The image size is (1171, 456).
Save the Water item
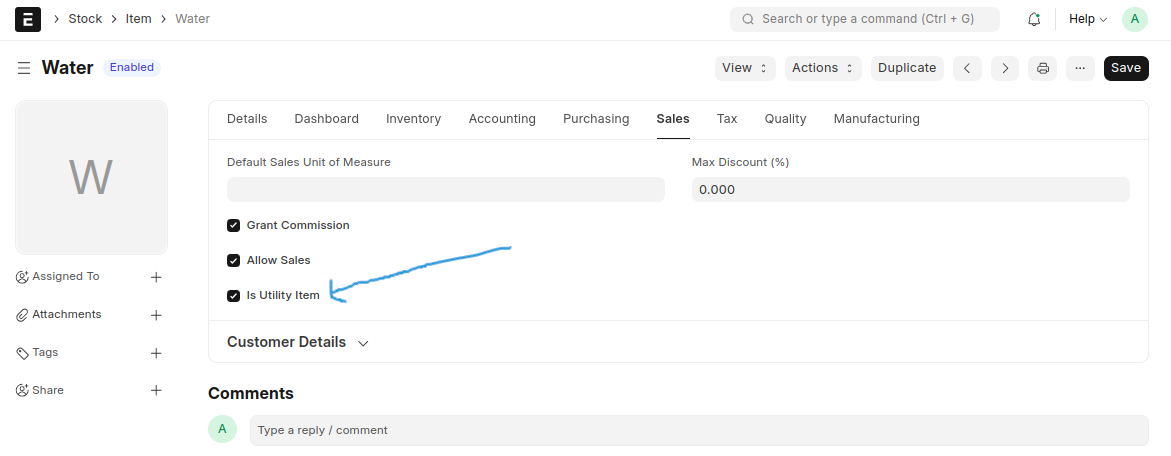pyautogui.click(x=1125, y=68)
